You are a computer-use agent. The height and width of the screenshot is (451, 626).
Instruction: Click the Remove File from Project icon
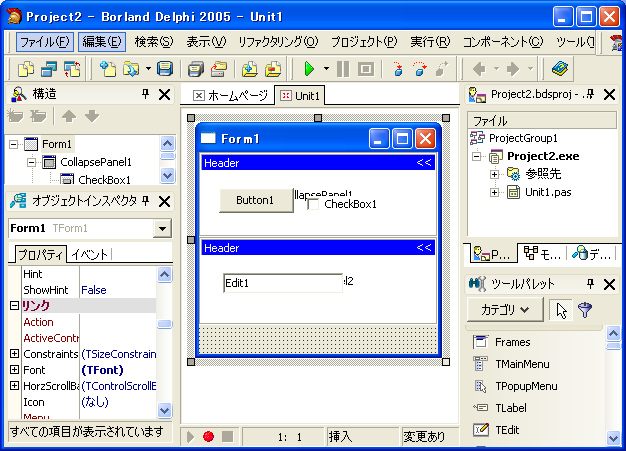coord(273,69)
